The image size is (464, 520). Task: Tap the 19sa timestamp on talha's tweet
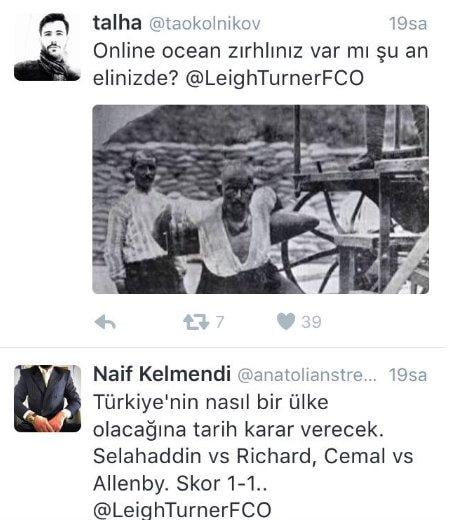(x=408, y=24)
